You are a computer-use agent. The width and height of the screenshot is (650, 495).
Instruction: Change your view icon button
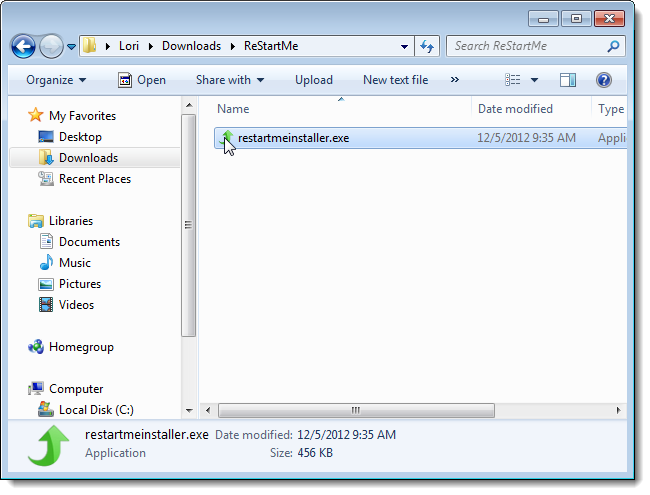click(513, 80)
